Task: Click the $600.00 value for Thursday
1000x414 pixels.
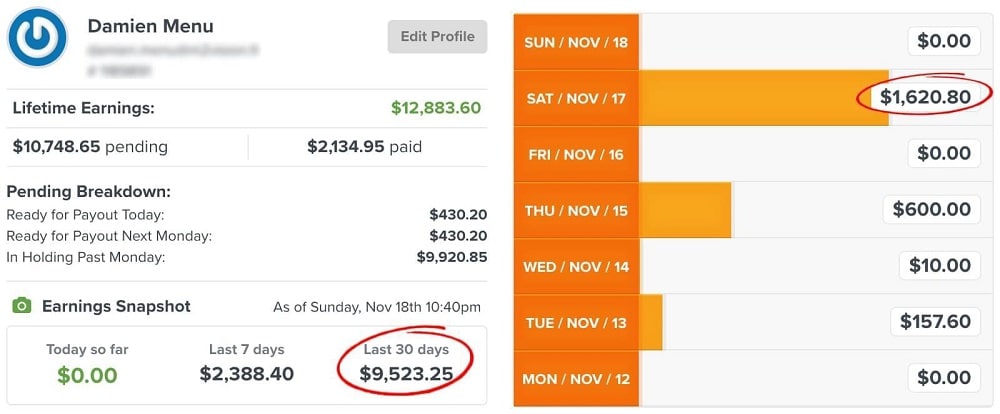Action: pyautogui.click(x=932, y=209)
